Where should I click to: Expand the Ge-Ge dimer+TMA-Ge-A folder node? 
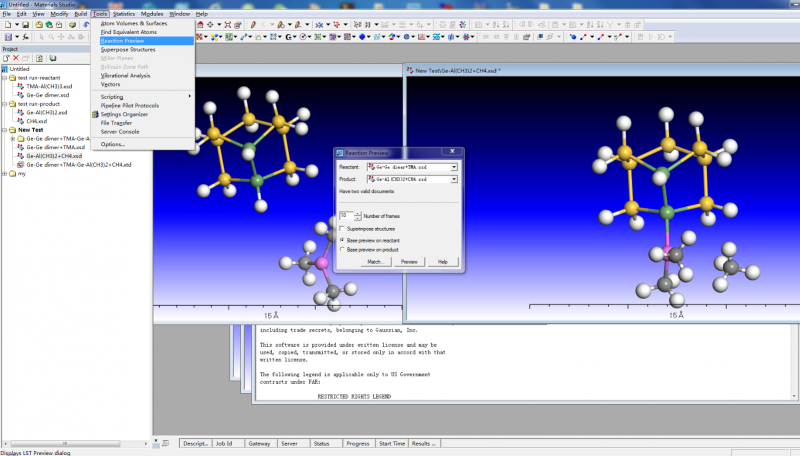tap(12, 138)
